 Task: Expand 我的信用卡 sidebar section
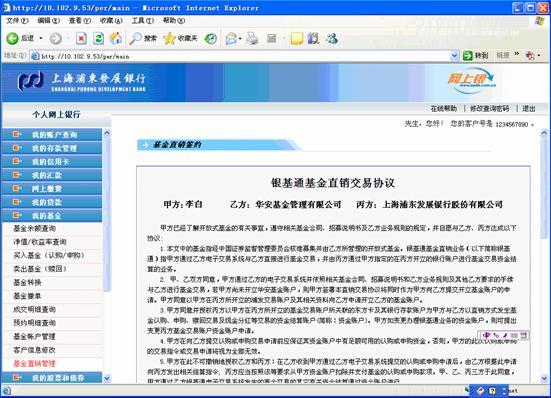[52, 162]
